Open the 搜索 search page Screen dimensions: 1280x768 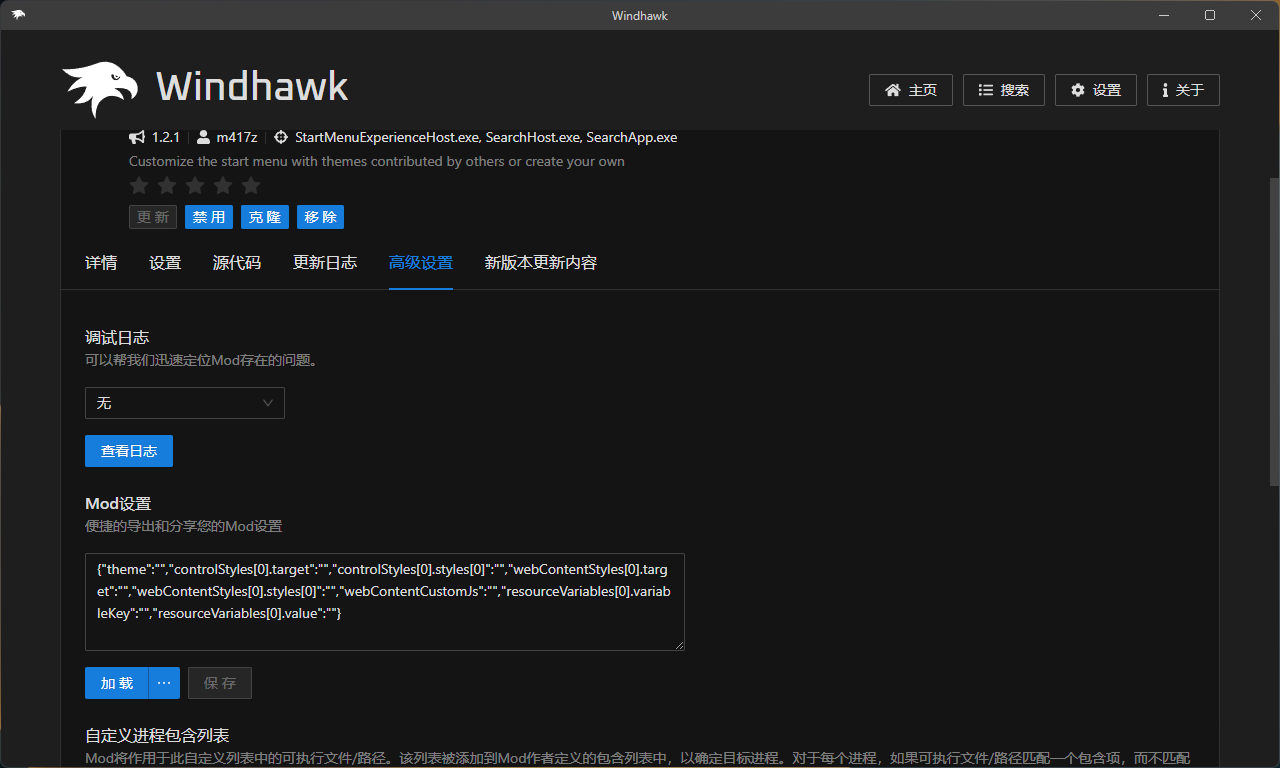(1004, 90)
